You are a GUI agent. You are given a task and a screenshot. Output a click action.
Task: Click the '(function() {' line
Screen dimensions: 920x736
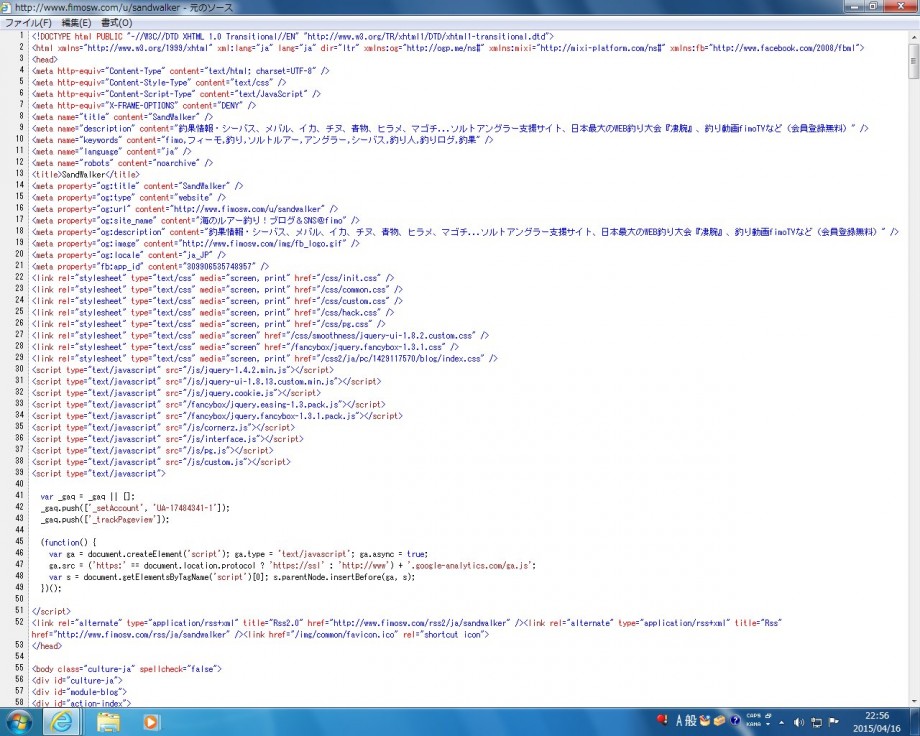(68, 543)
